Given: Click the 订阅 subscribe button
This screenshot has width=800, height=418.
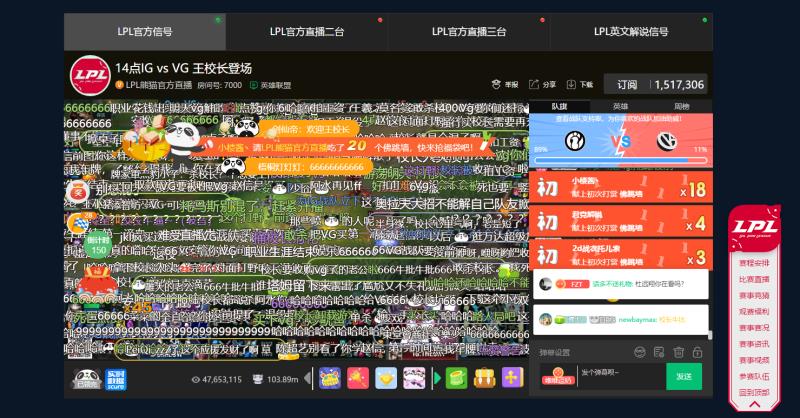Looking at the screenshot, I should (627, 85).
